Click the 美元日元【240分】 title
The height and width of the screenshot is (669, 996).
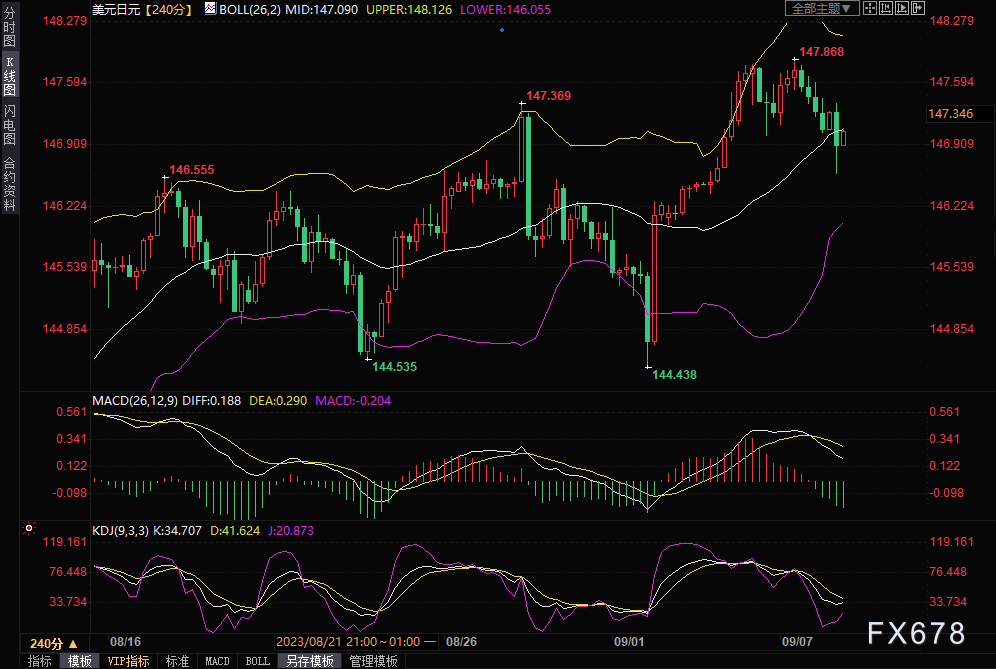tap(142, 10)
